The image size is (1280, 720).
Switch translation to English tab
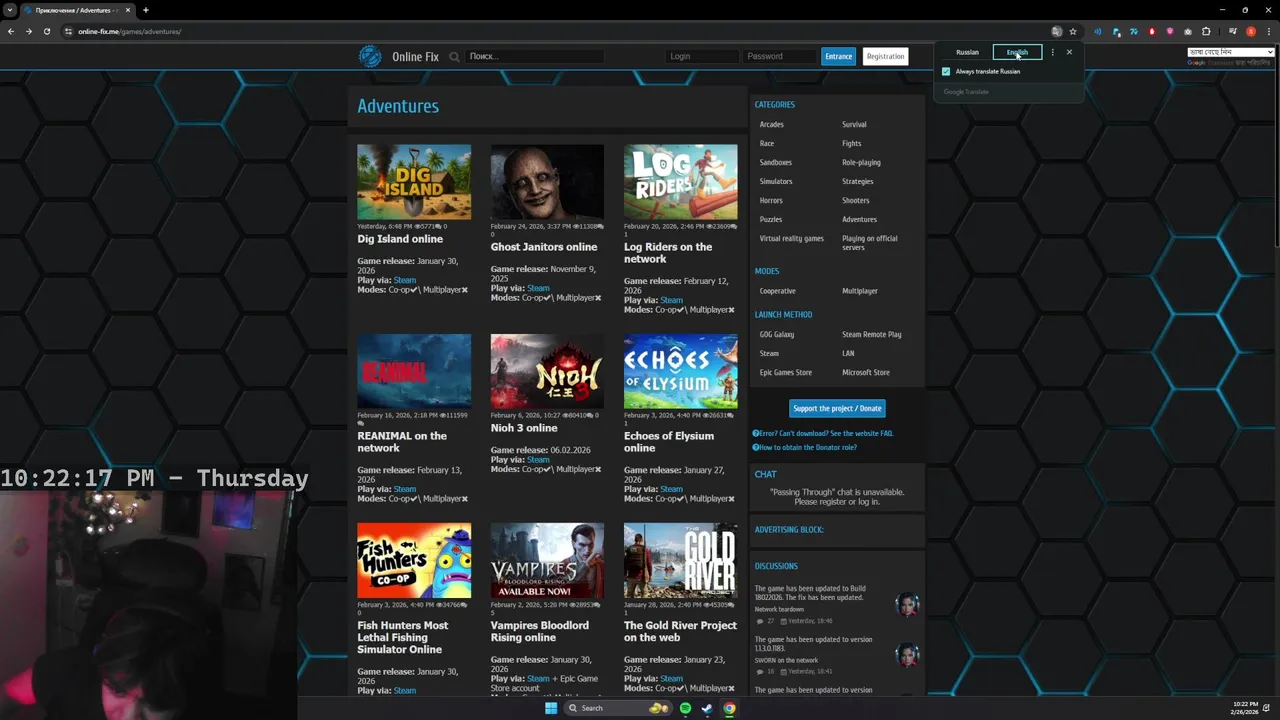coord(1017,52)
